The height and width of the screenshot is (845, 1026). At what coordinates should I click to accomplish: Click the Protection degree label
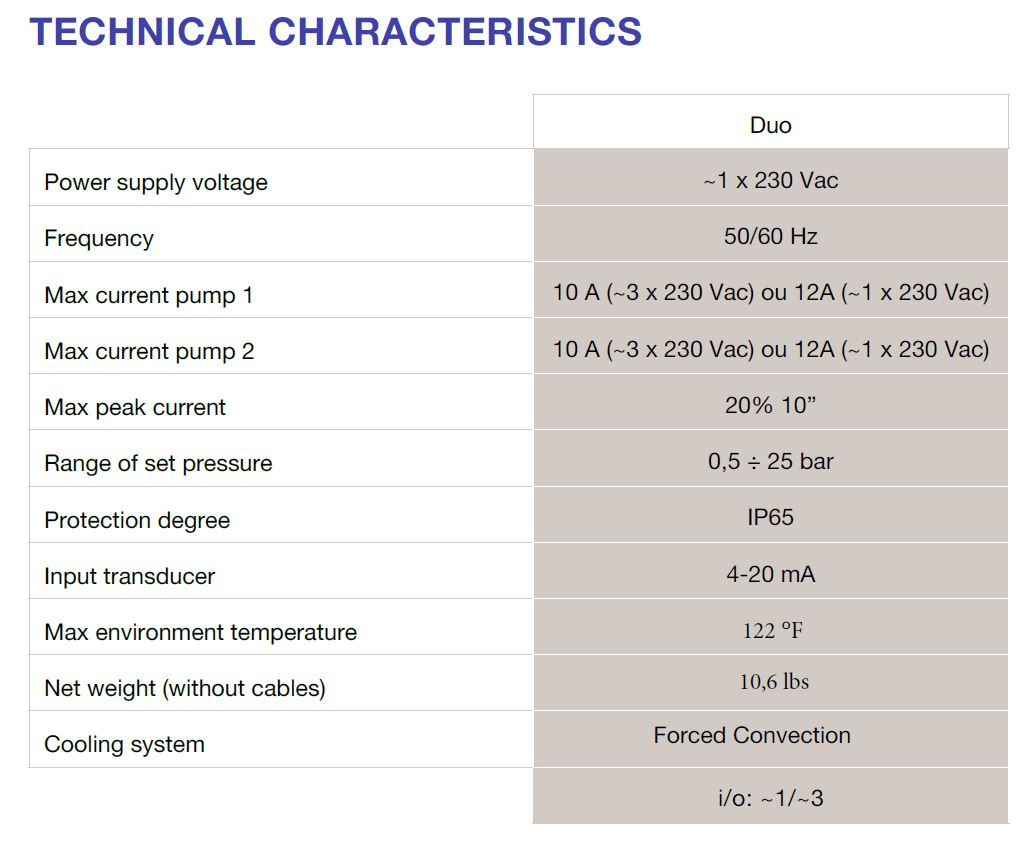[x=137, y=520]
